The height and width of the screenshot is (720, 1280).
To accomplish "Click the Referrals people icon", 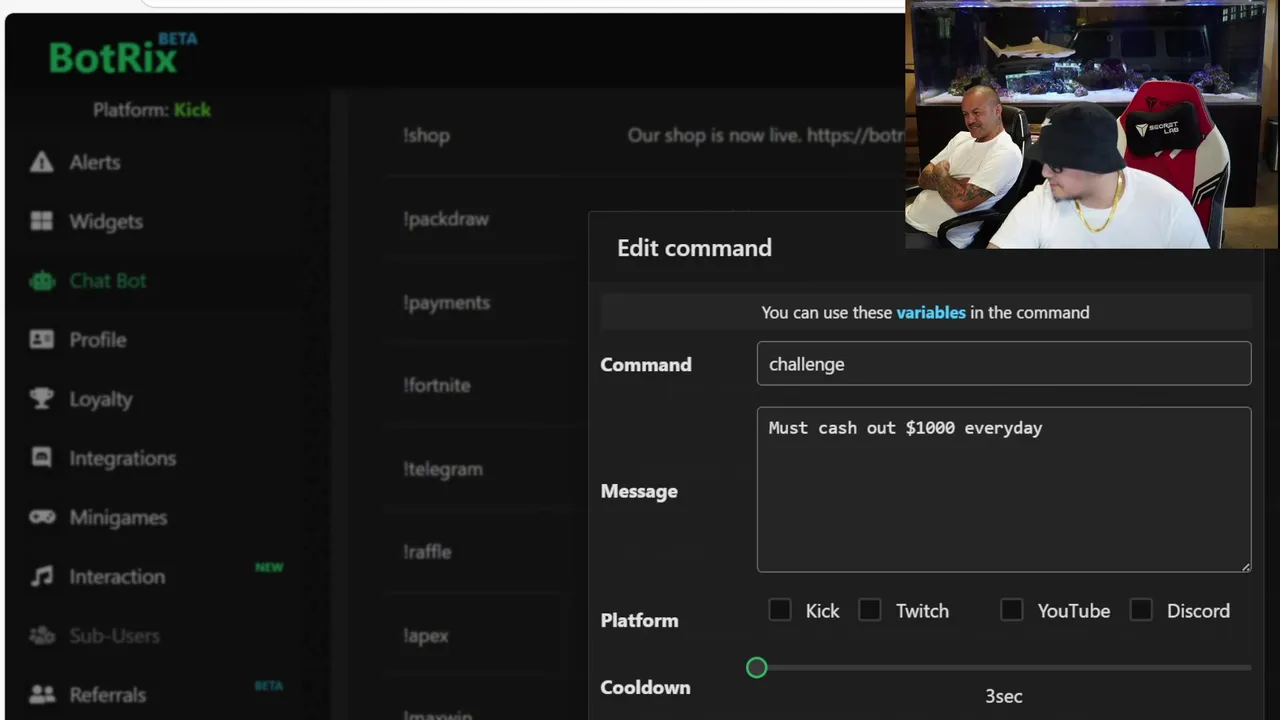I will 41,694.
